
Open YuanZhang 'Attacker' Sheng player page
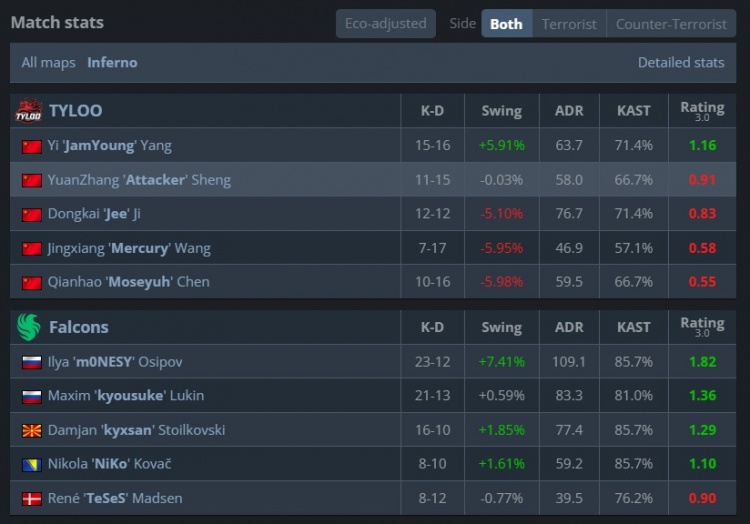click(x=138, y=180)
